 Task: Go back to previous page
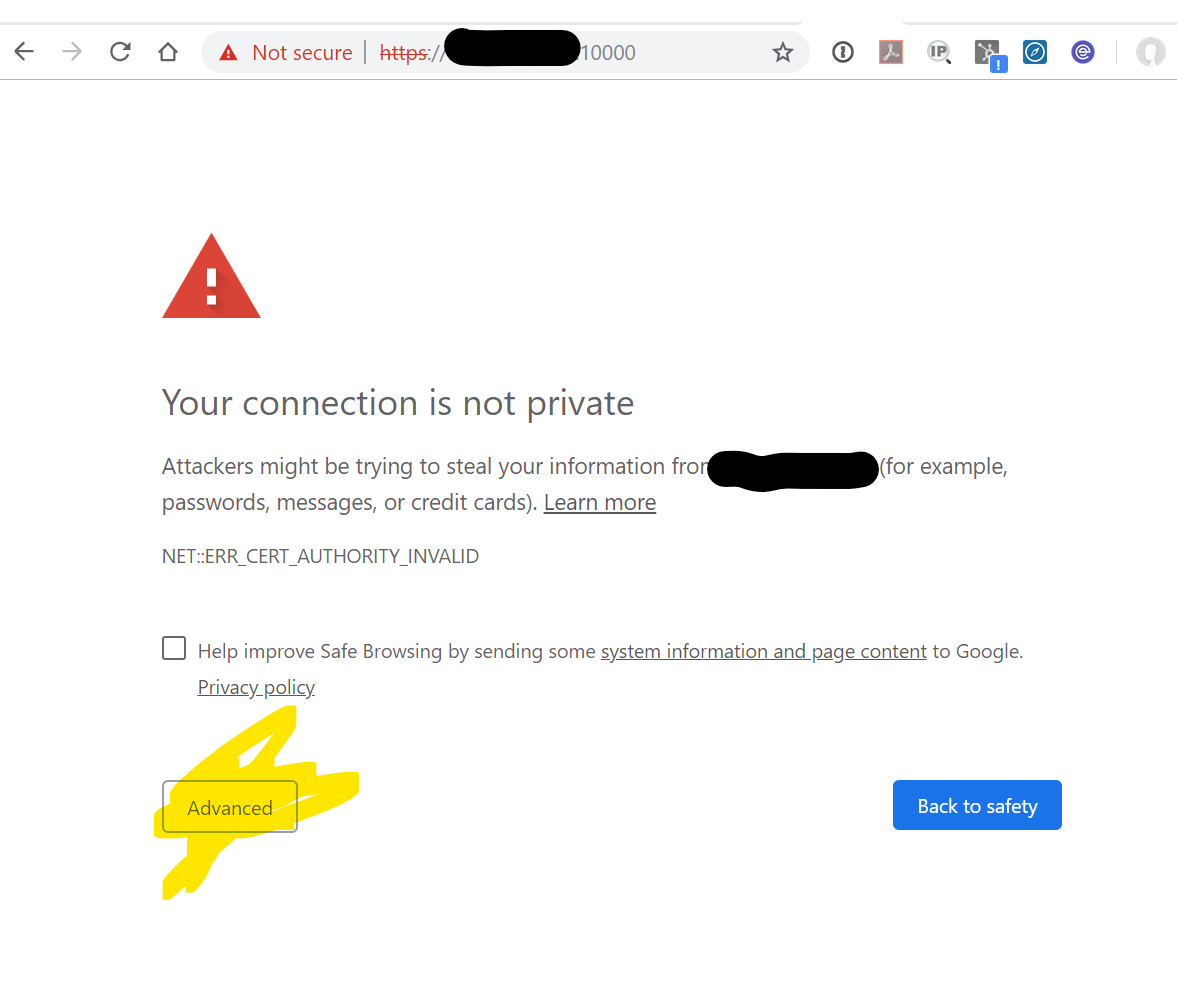point(24,52)
